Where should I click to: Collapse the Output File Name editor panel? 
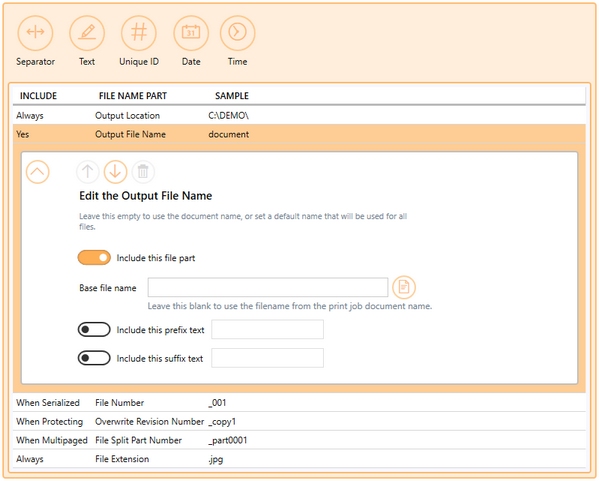pos(37,172)
